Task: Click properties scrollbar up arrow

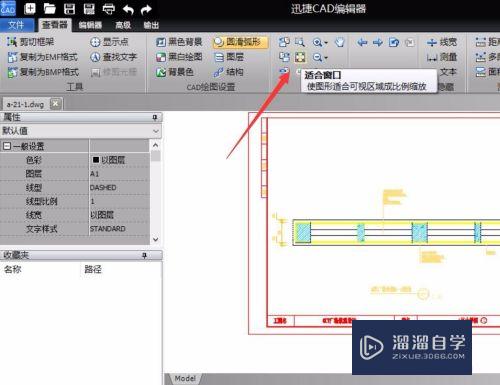Action: [155, 145]
